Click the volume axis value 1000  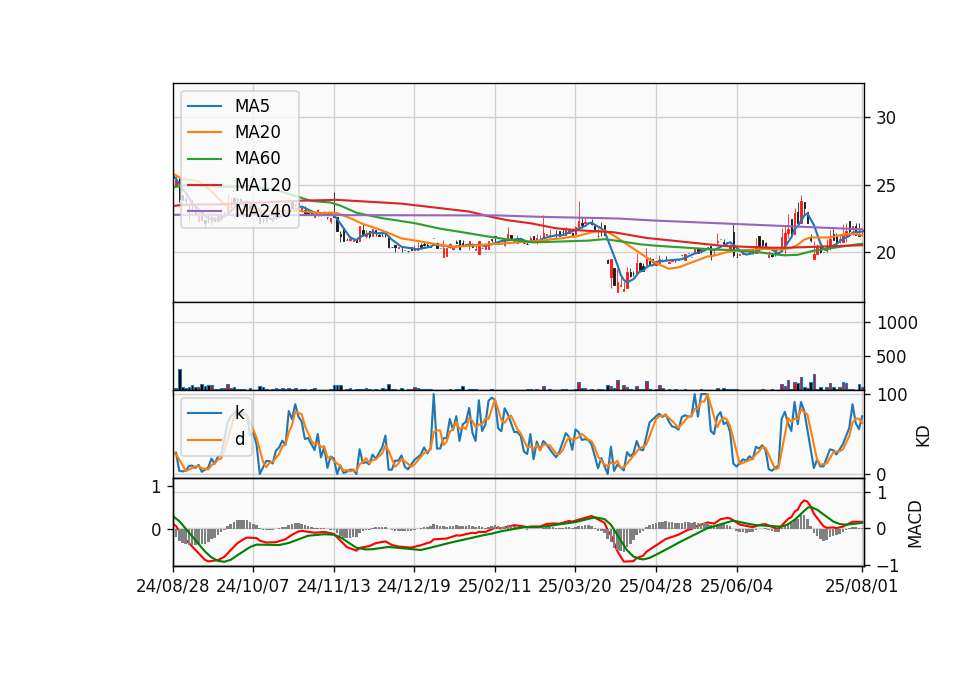898,323
